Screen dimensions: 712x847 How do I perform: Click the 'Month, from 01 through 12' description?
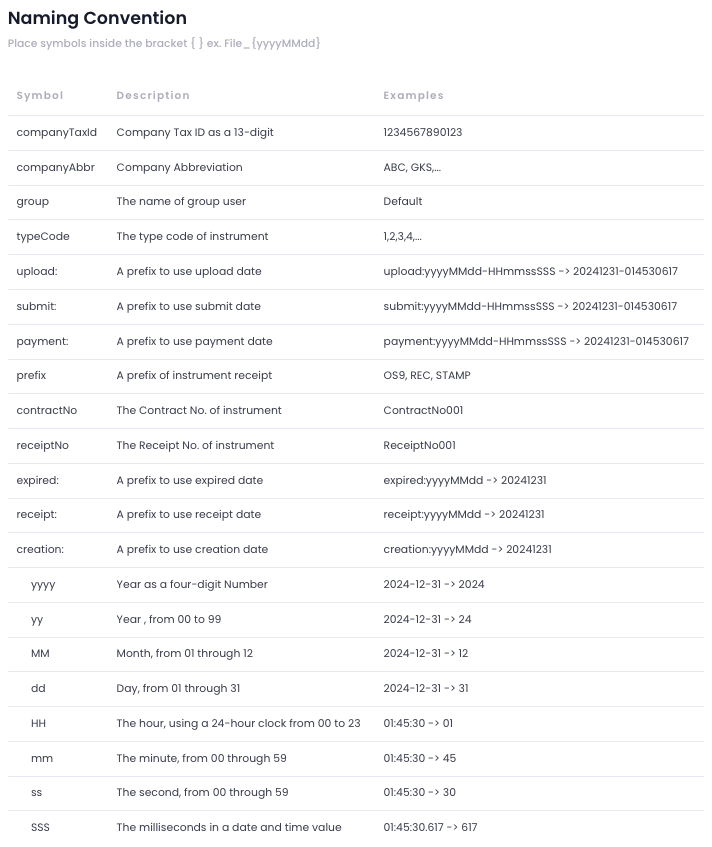pos(184,653)
